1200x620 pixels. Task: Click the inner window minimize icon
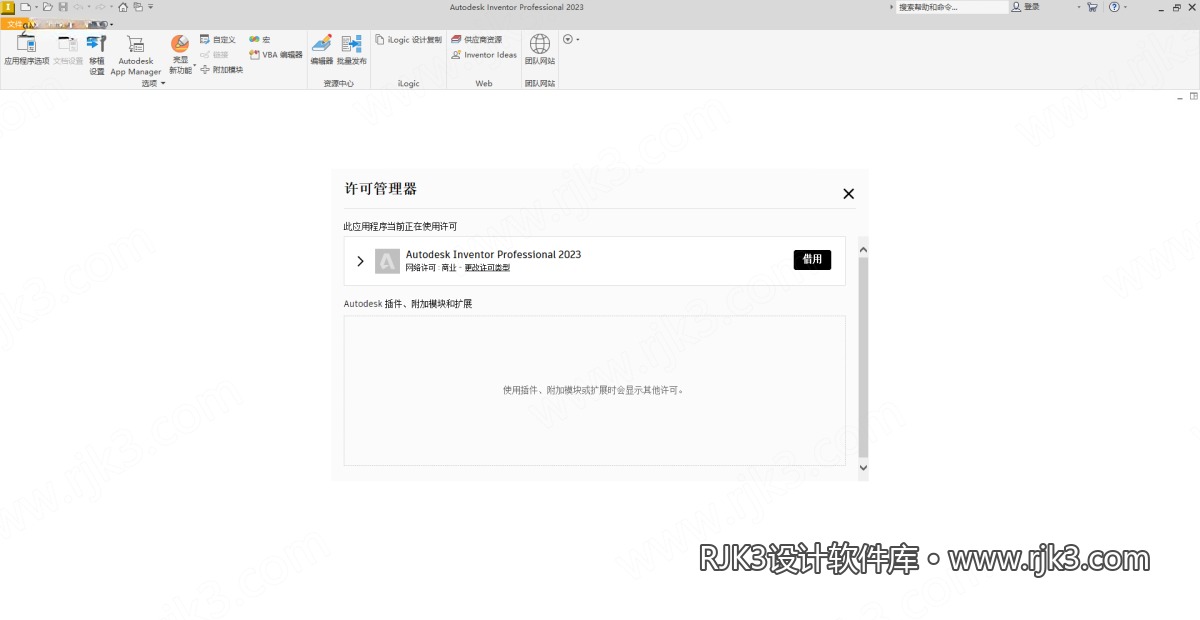1180,96
